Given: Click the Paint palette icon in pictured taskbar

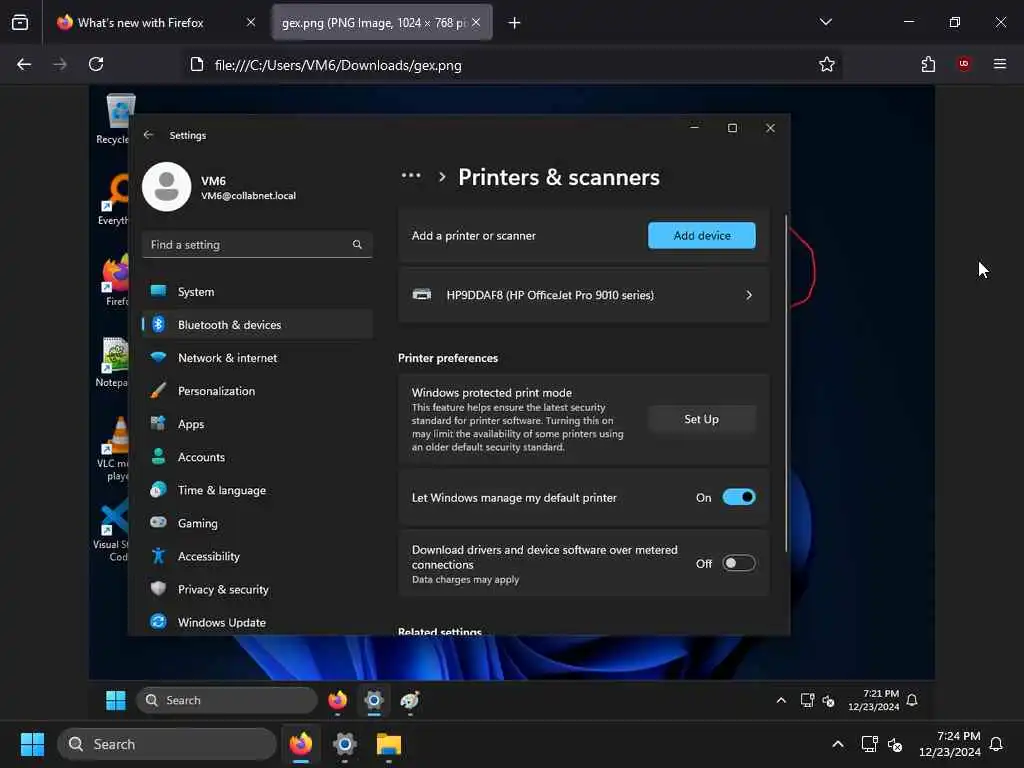Looking at the screenshot, I should [x=409, y=700].
